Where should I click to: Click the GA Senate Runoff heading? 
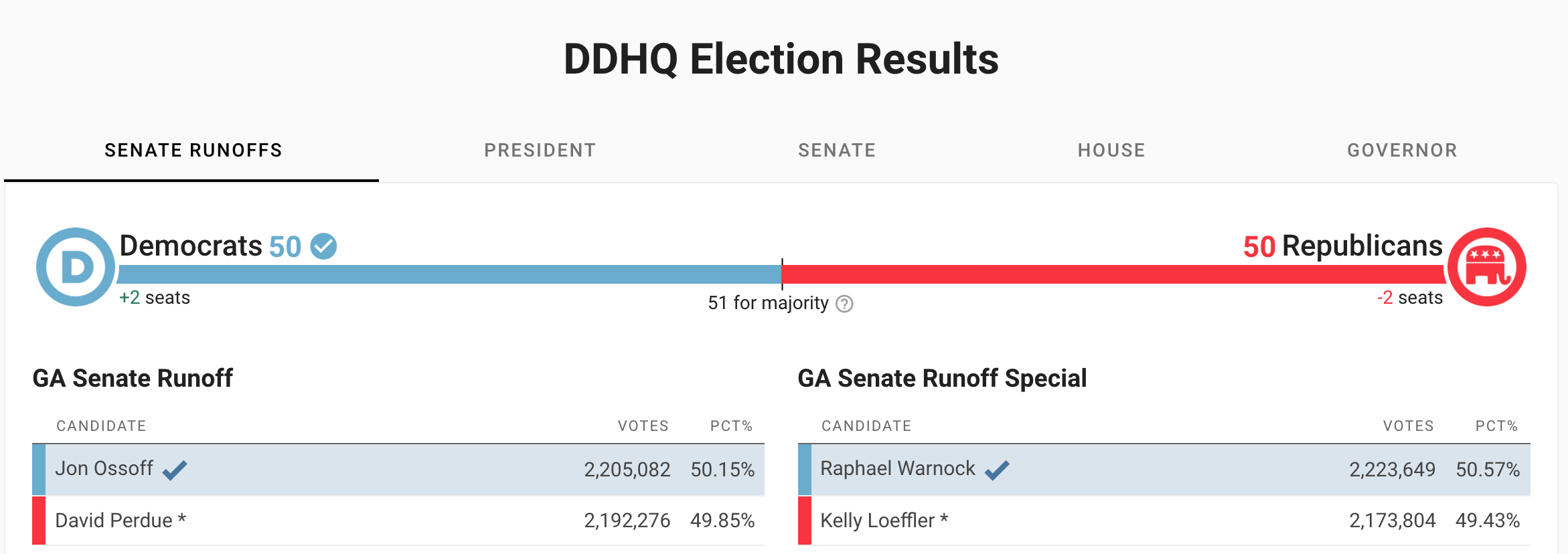coord(133,379)
